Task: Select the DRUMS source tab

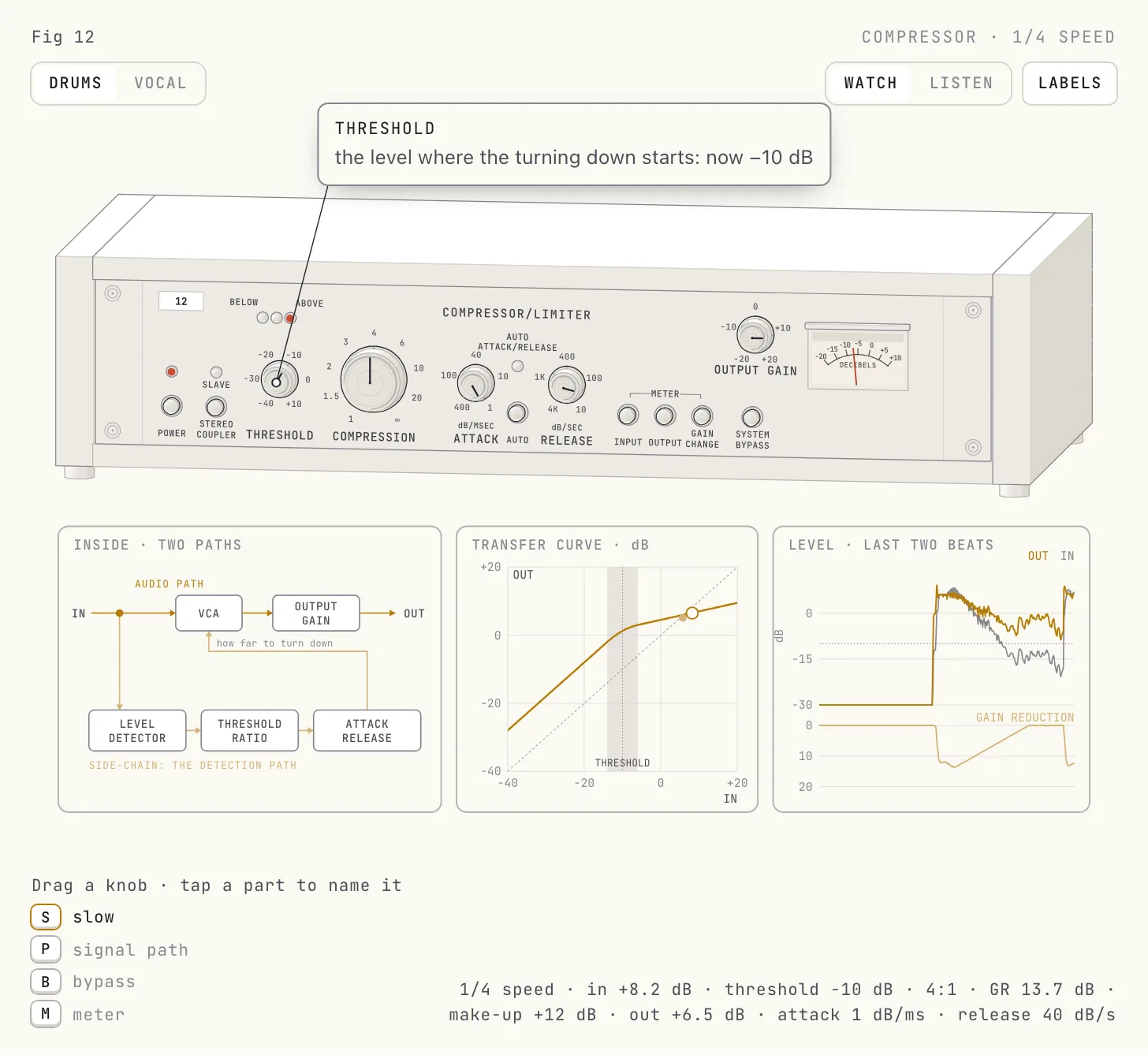Action: [x=76, y=83]
